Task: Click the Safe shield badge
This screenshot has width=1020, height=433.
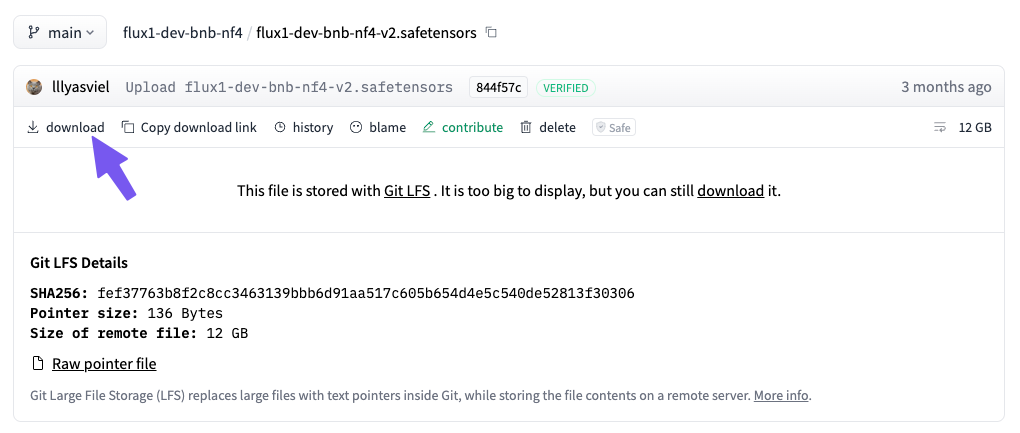Action: click(x=613, y=127)
